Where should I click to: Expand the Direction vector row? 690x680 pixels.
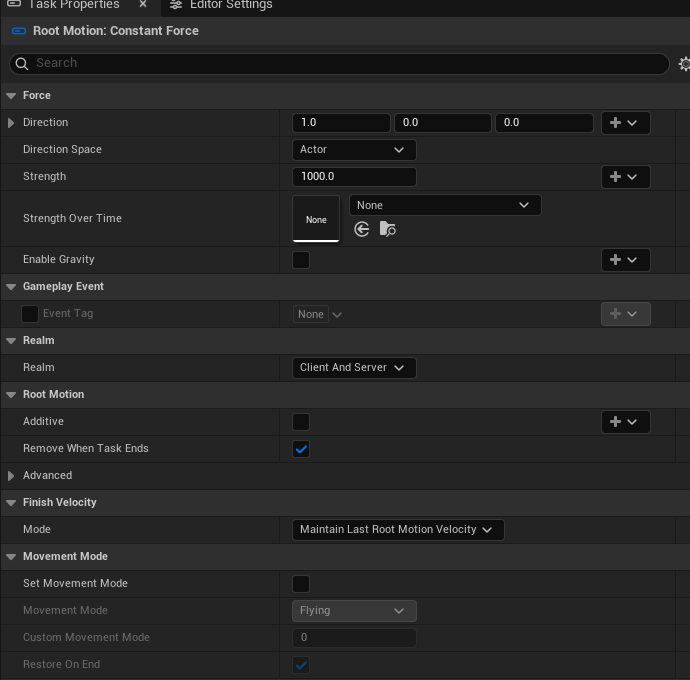pyautogui.click(x=11, y=123)
